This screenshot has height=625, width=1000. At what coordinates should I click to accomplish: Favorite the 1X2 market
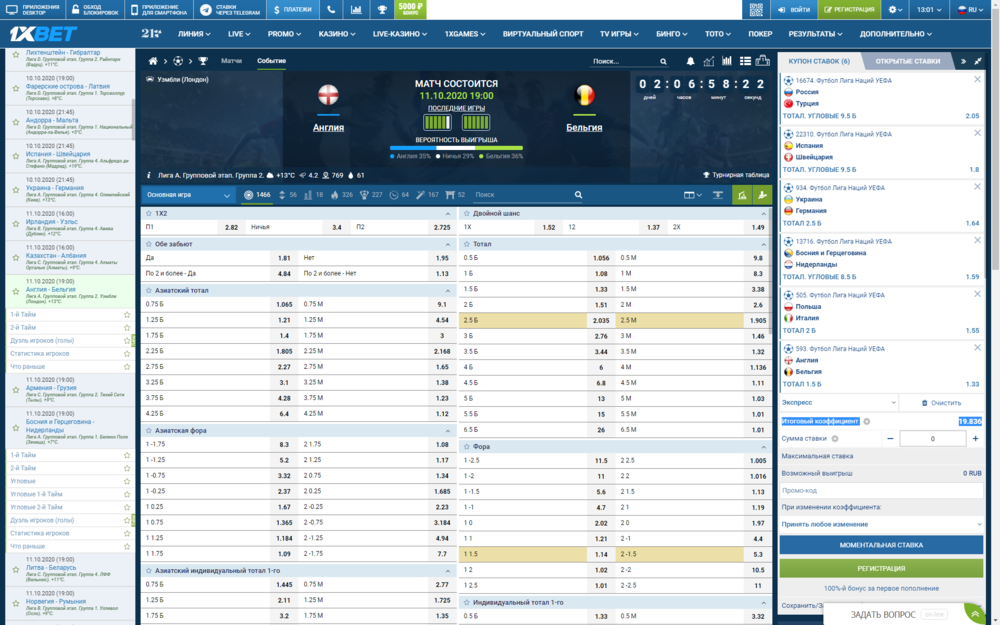149,214
